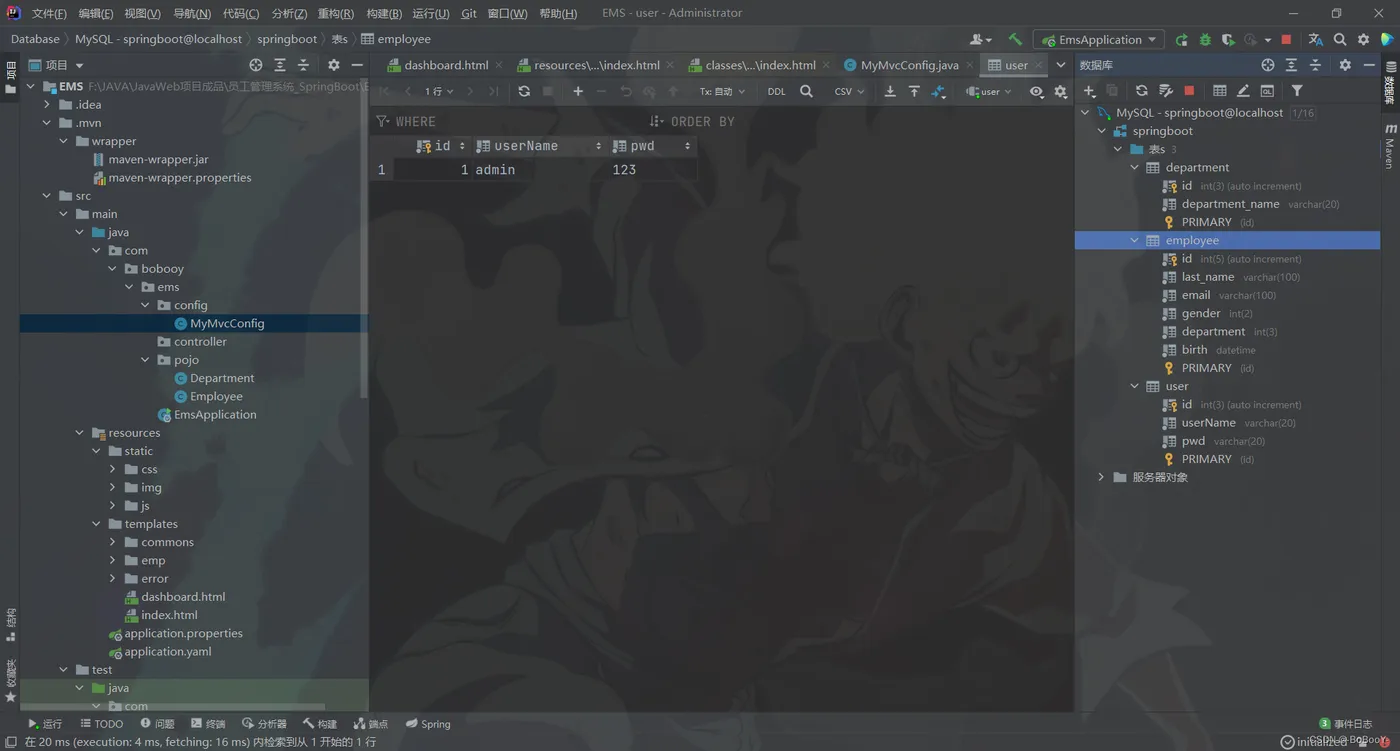
Task: Open data source properties wrench icon
Action: [1165, 91]
